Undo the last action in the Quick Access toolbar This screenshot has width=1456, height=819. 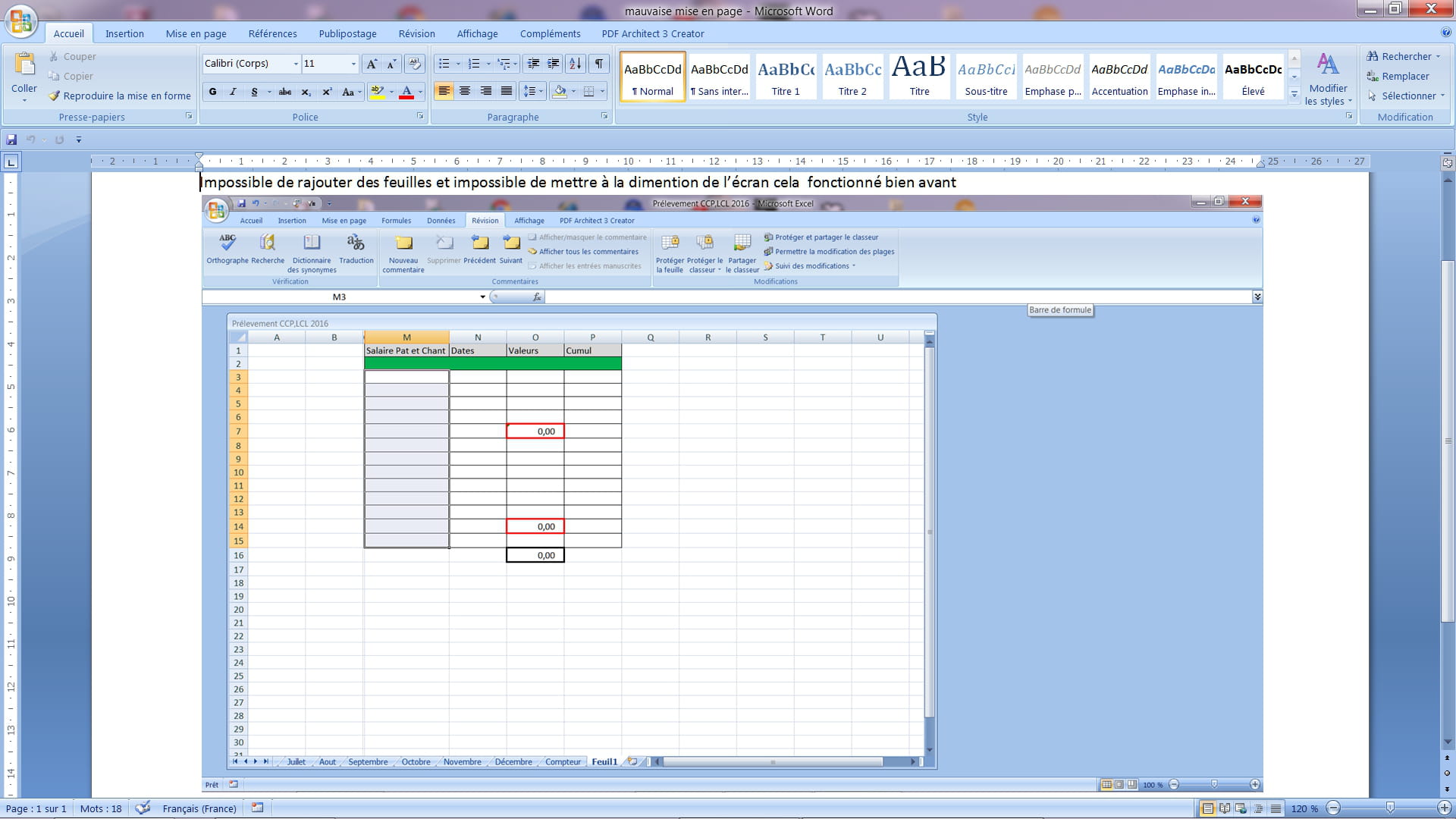coord(31,140)
